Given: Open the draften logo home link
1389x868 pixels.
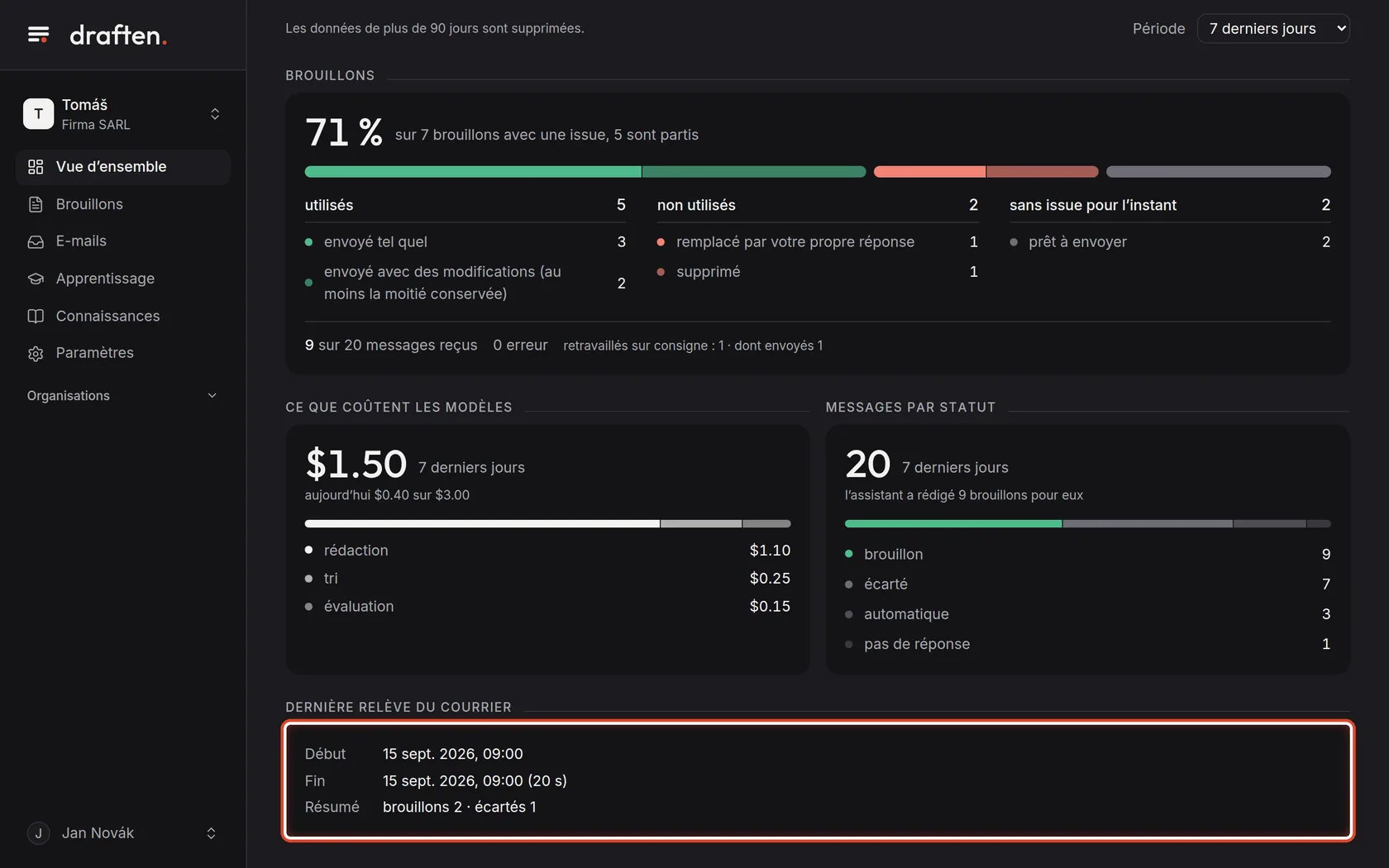Looking at the screenshot, I should point(118,35).
